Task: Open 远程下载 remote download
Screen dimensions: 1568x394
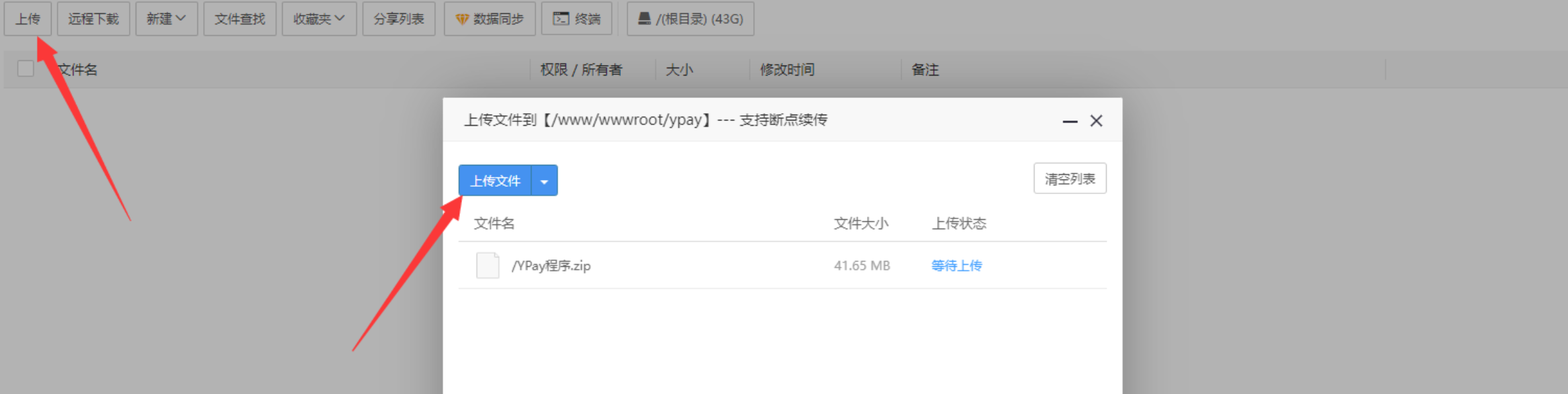Action: click(93, 19)
